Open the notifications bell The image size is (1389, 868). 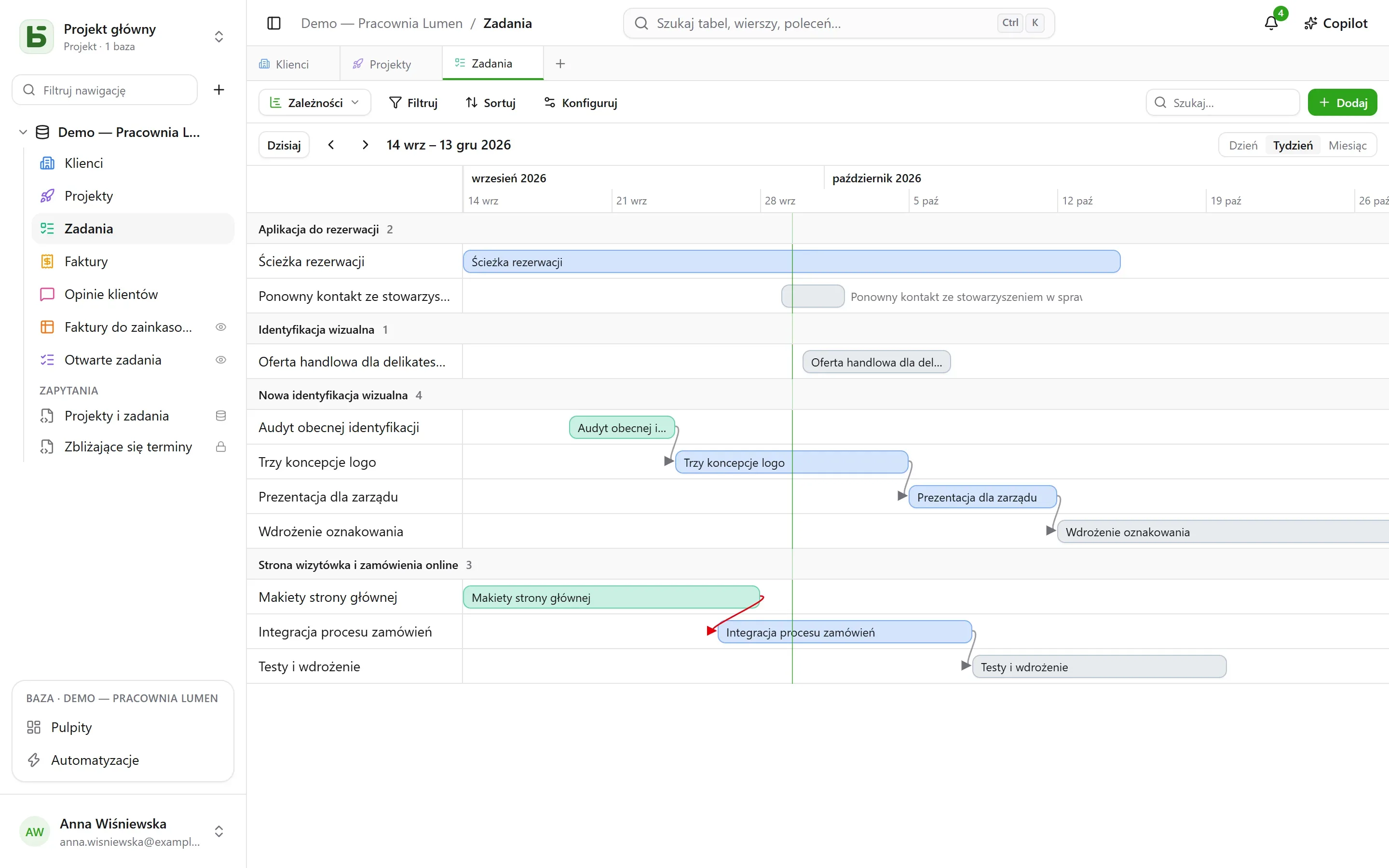[1271, 23]
